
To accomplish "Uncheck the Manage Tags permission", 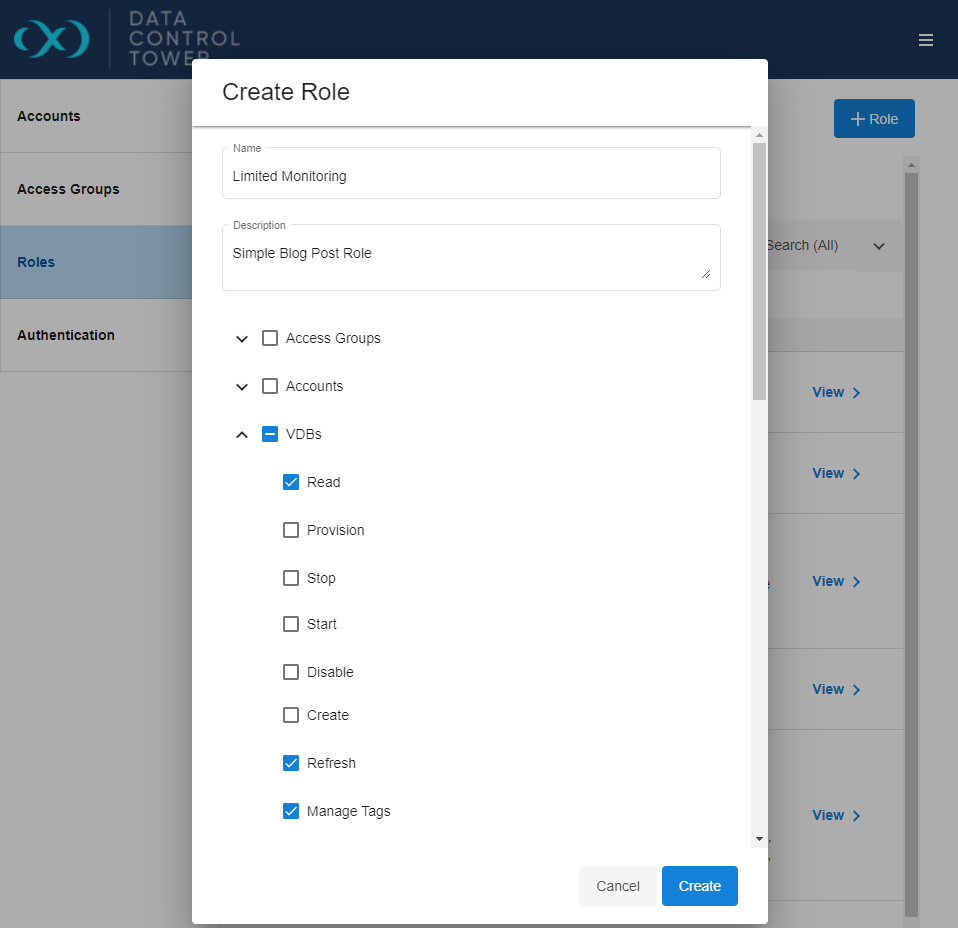I will pyautogui.click(x=291, y=811).
